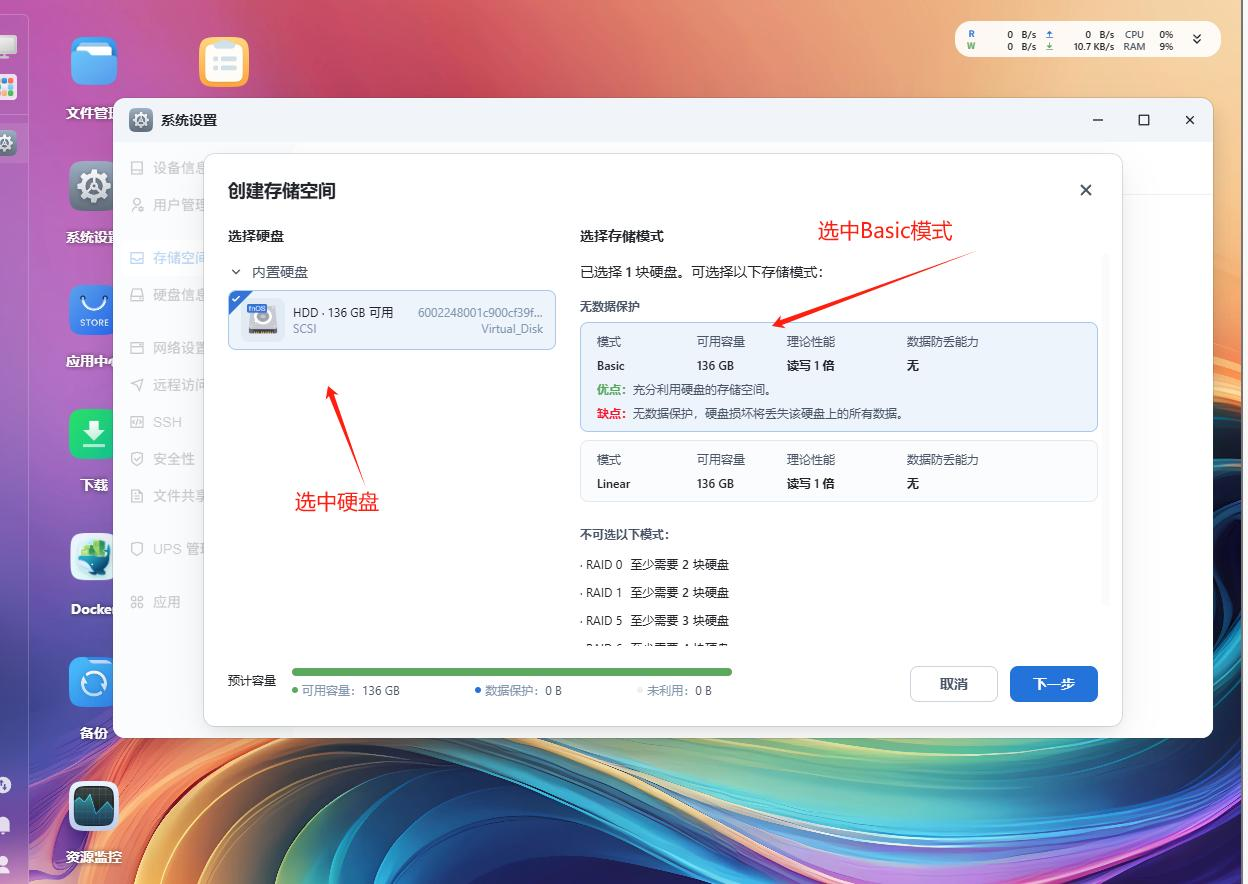Select the Linear storage mode card

click(x=838, y=471)
